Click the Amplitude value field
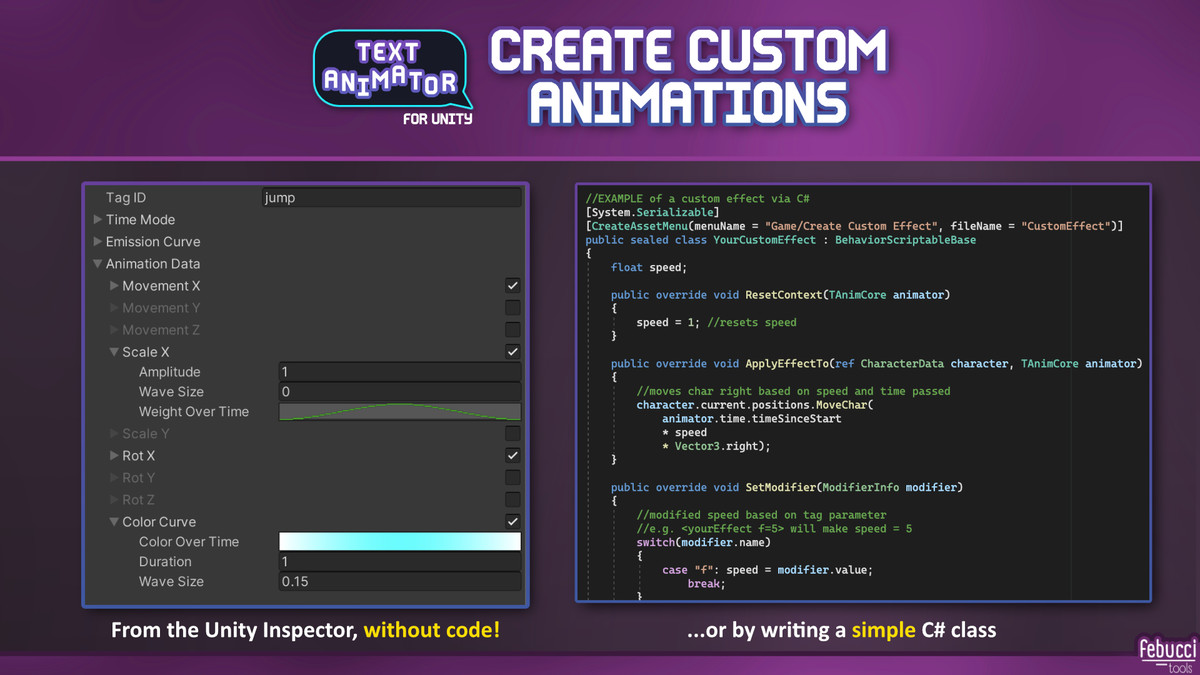The height and width of the screenshot is (675, 1200). pyautogui.click(x=400, y=372)
